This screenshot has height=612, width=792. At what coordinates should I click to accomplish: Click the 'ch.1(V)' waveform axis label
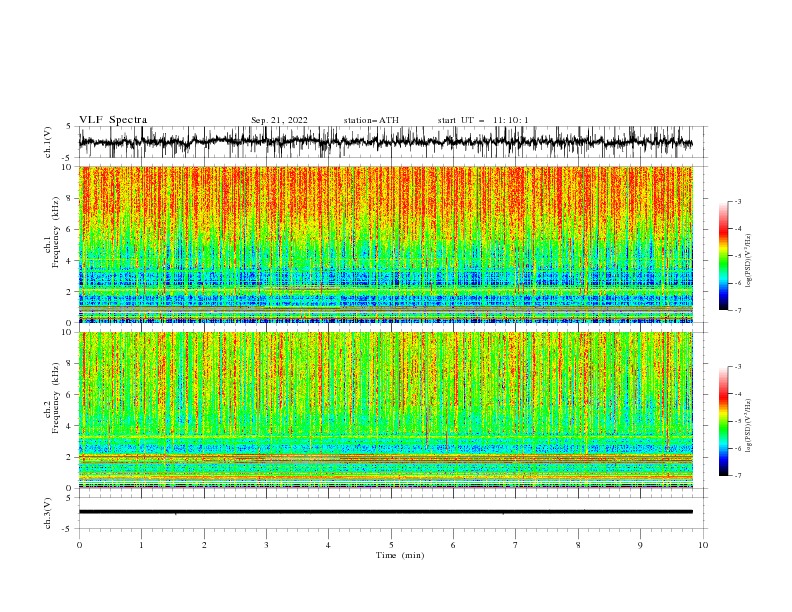(x=48, y=142)
